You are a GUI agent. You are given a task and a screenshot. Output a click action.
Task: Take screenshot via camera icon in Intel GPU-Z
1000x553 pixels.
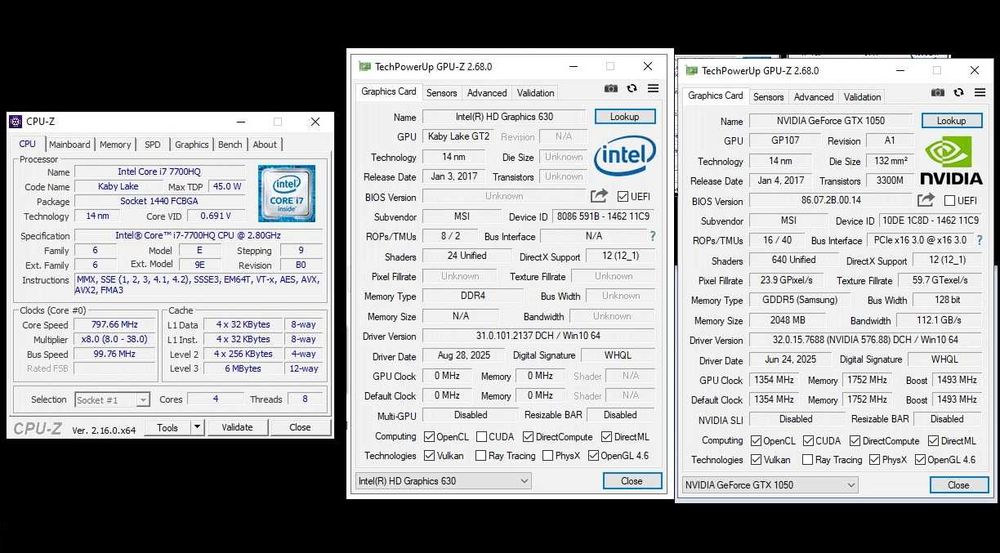pos(610,89)
